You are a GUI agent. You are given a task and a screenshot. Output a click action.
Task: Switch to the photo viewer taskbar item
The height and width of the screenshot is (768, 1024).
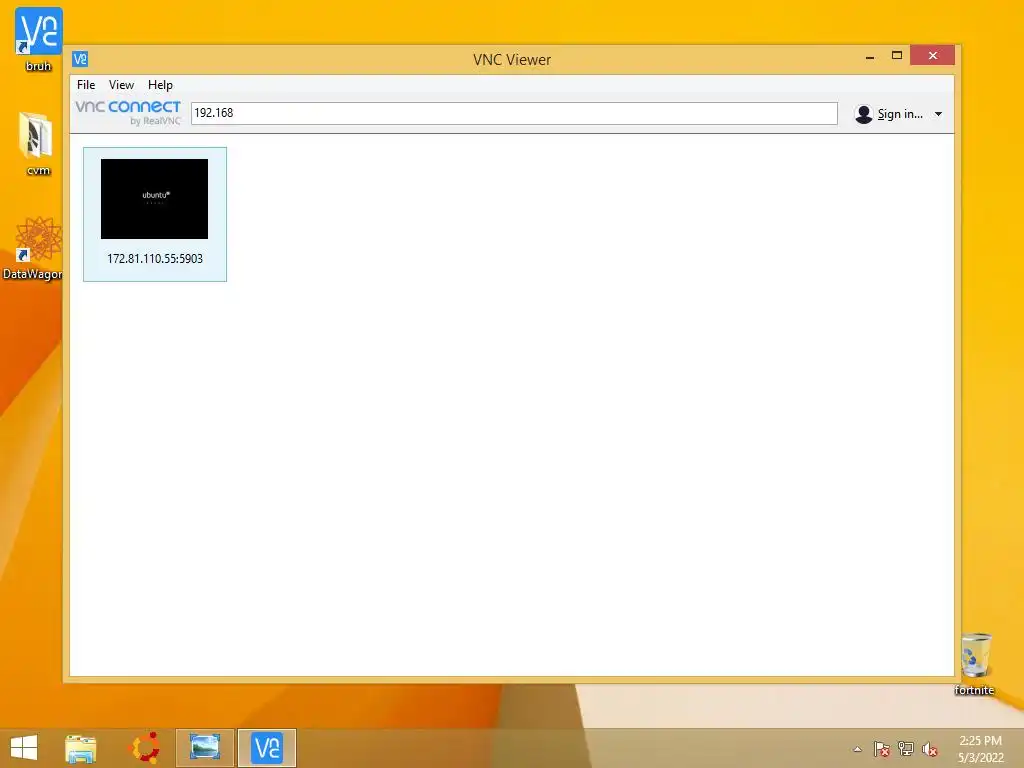click(204, 748)
